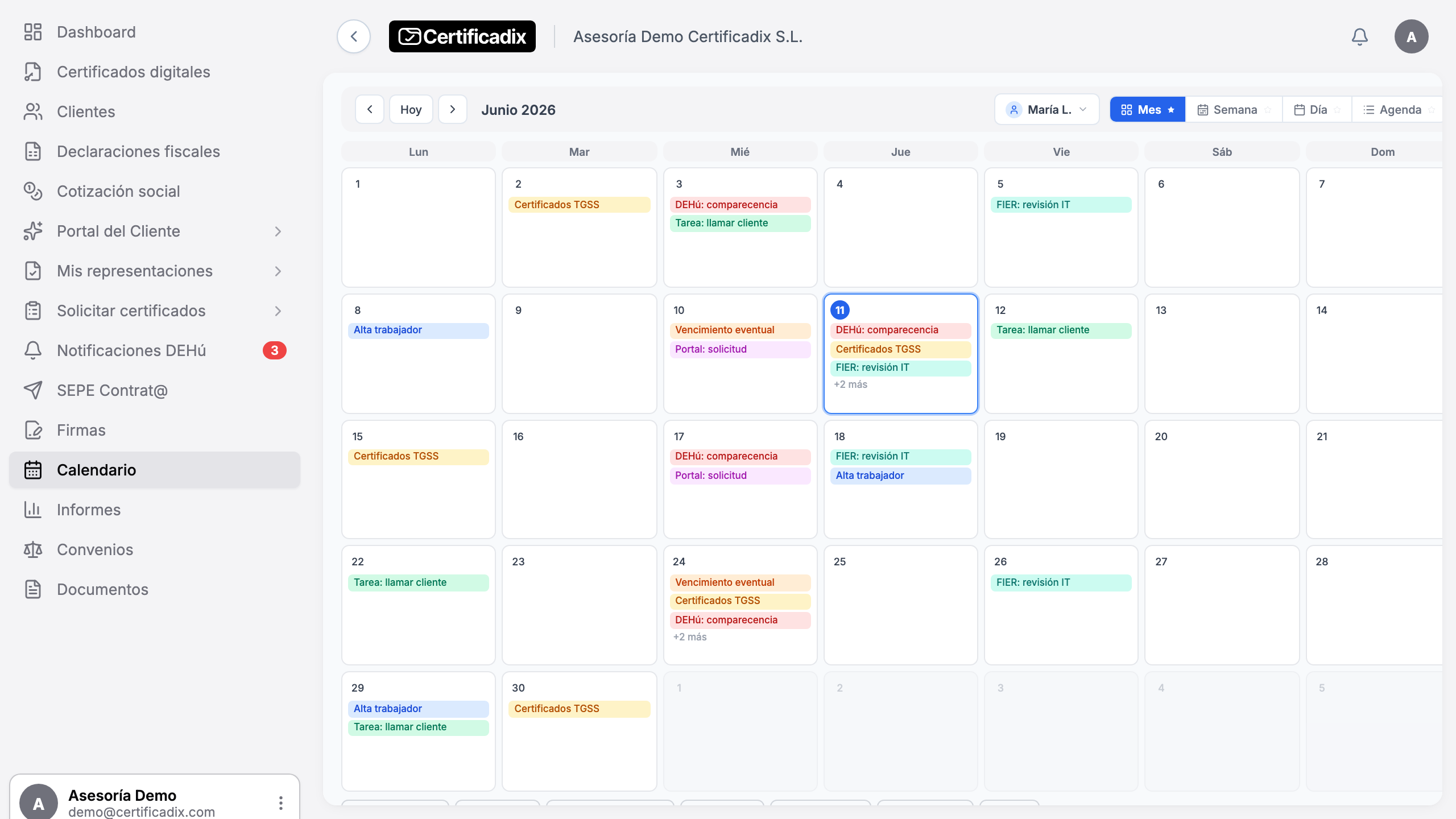1456x819 pixels.
Task: Select the Cotización social coins icon
Action: pos(33,191)
